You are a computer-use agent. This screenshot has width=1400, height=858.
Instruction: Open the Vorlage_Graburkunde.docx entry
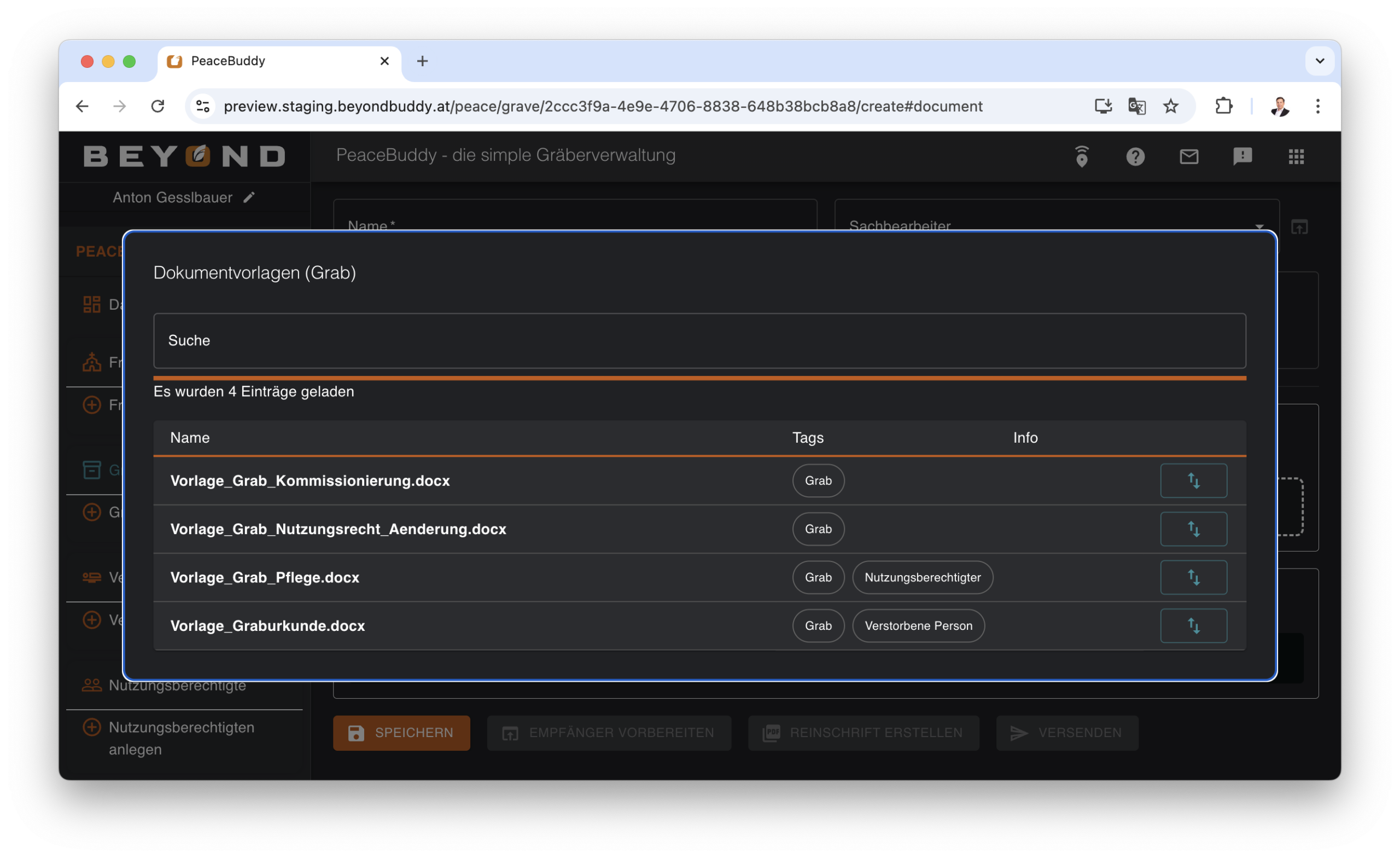pyautogui.click(x=267, y=625)
